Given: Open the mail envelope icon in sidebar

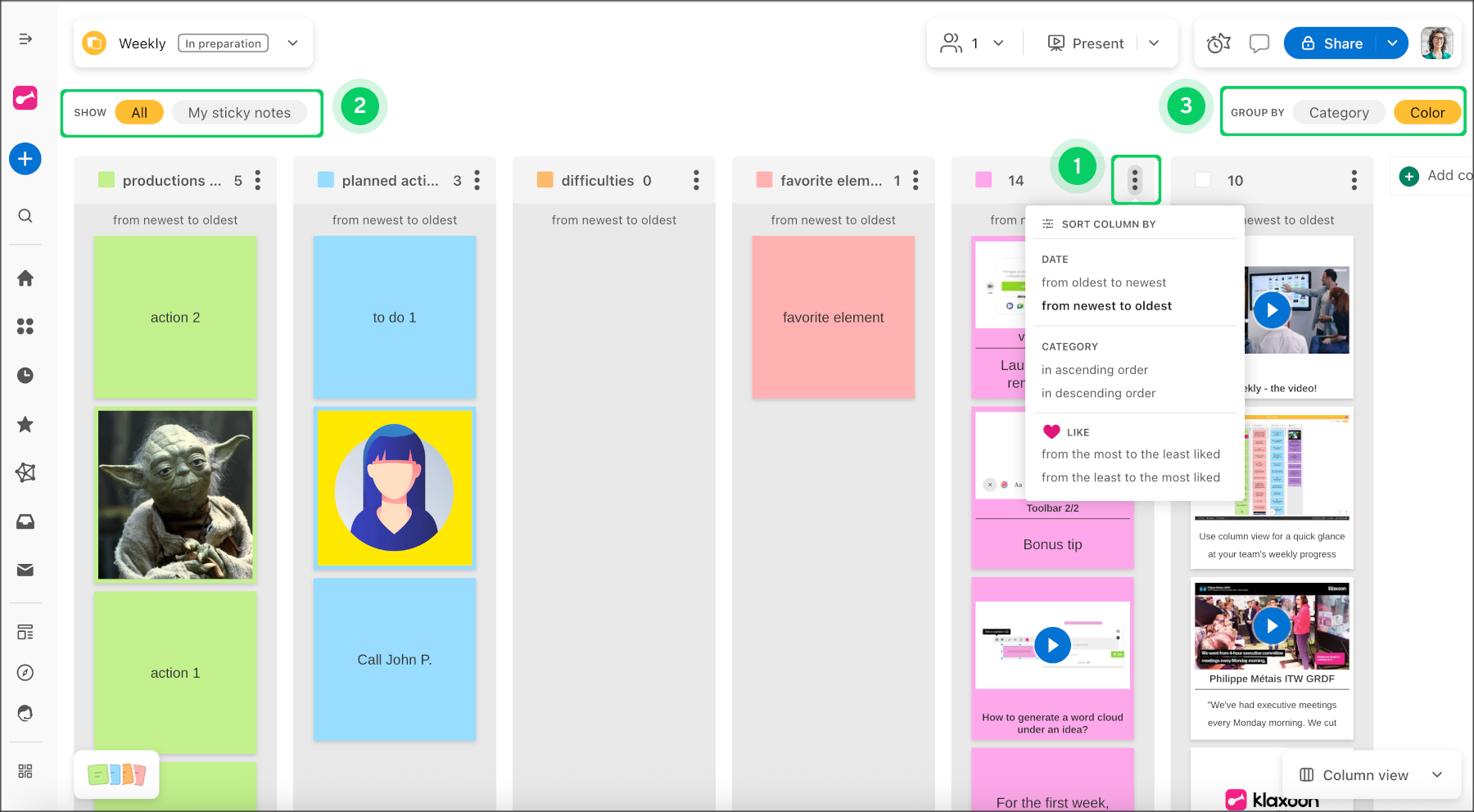Looking at the screenshot, I should [x=25, y=570].
